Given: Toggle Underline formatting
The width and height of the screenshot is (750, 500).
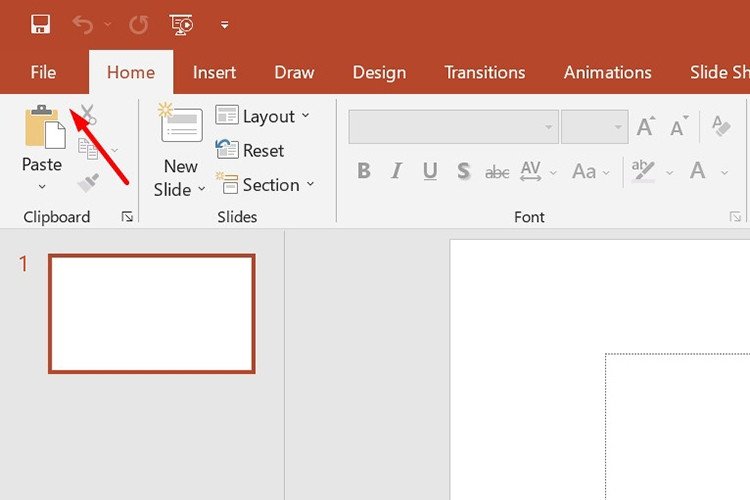Looking at the screenshot, I should pos(430,171).
